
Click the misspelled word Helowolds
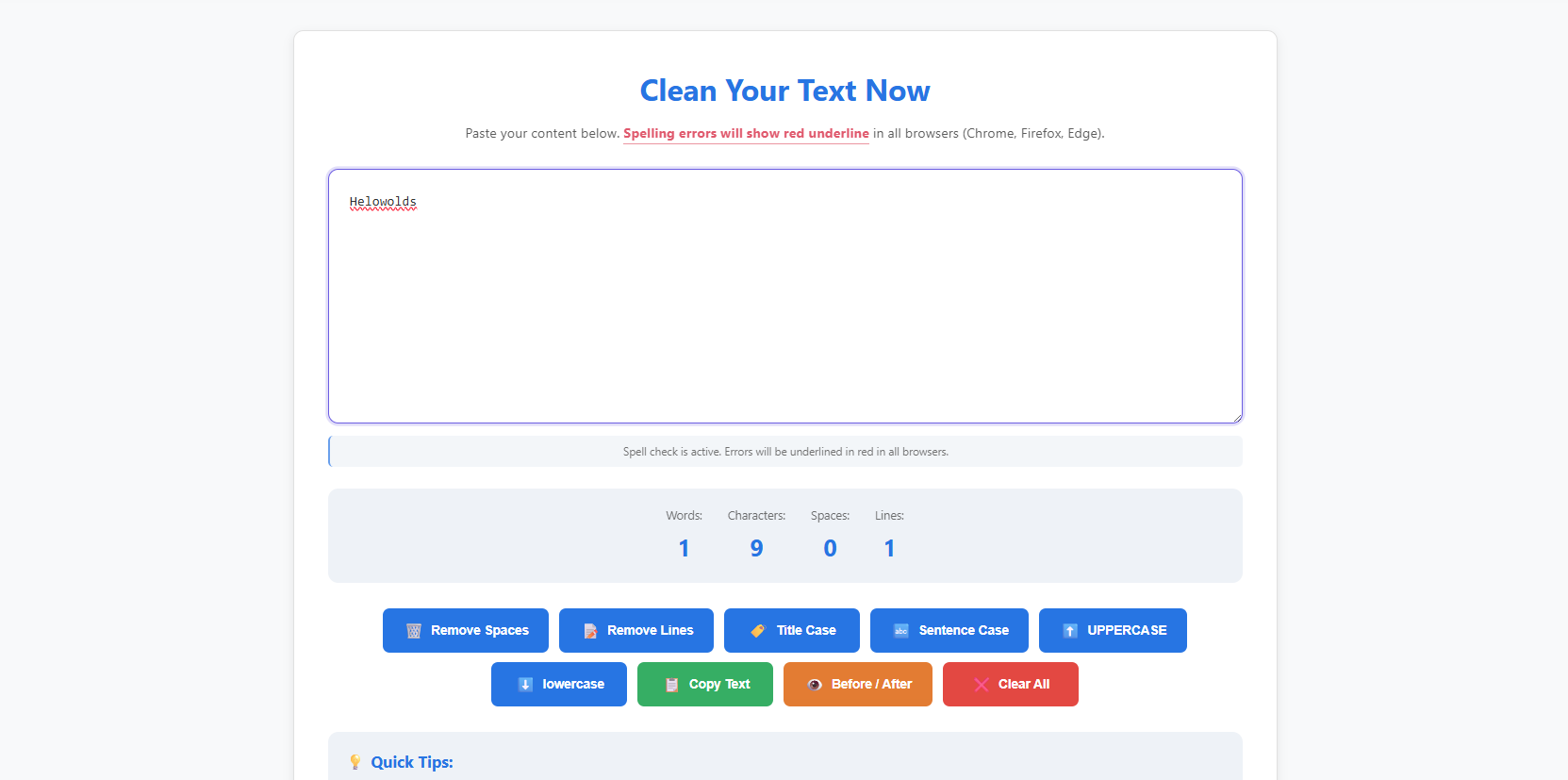pyautogui.click(x=383, y=202)
